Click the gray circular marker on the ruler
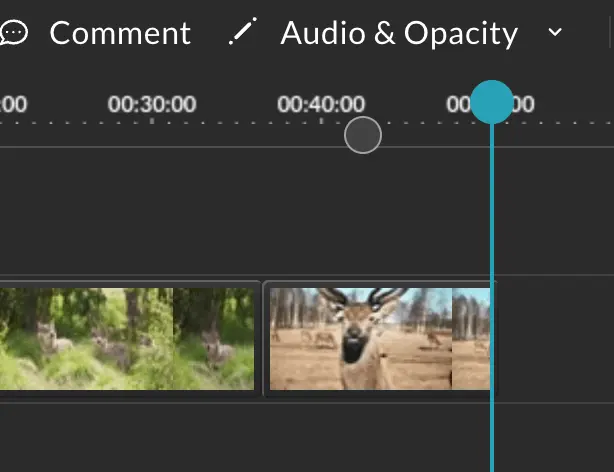 click(x=363, y=135)
